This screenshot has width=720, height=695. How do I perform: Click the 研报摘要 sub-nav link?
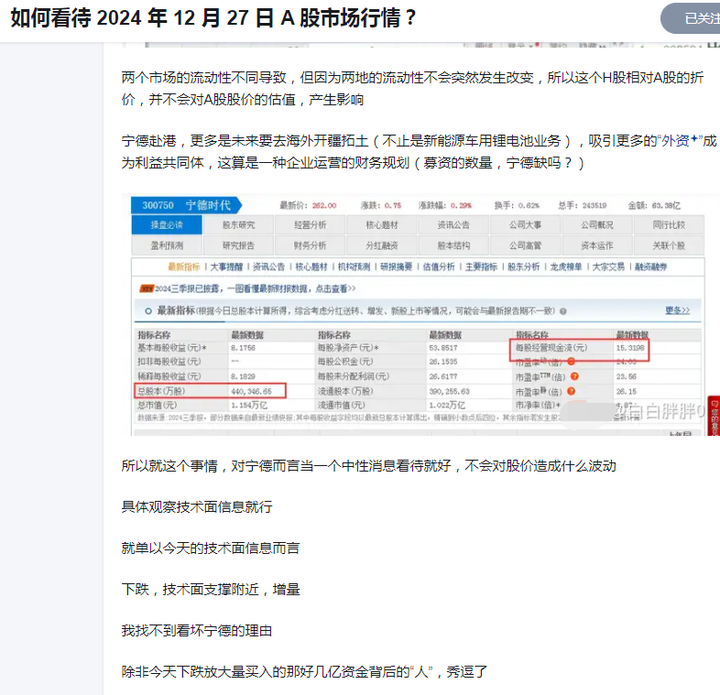(x=396, y=267)
